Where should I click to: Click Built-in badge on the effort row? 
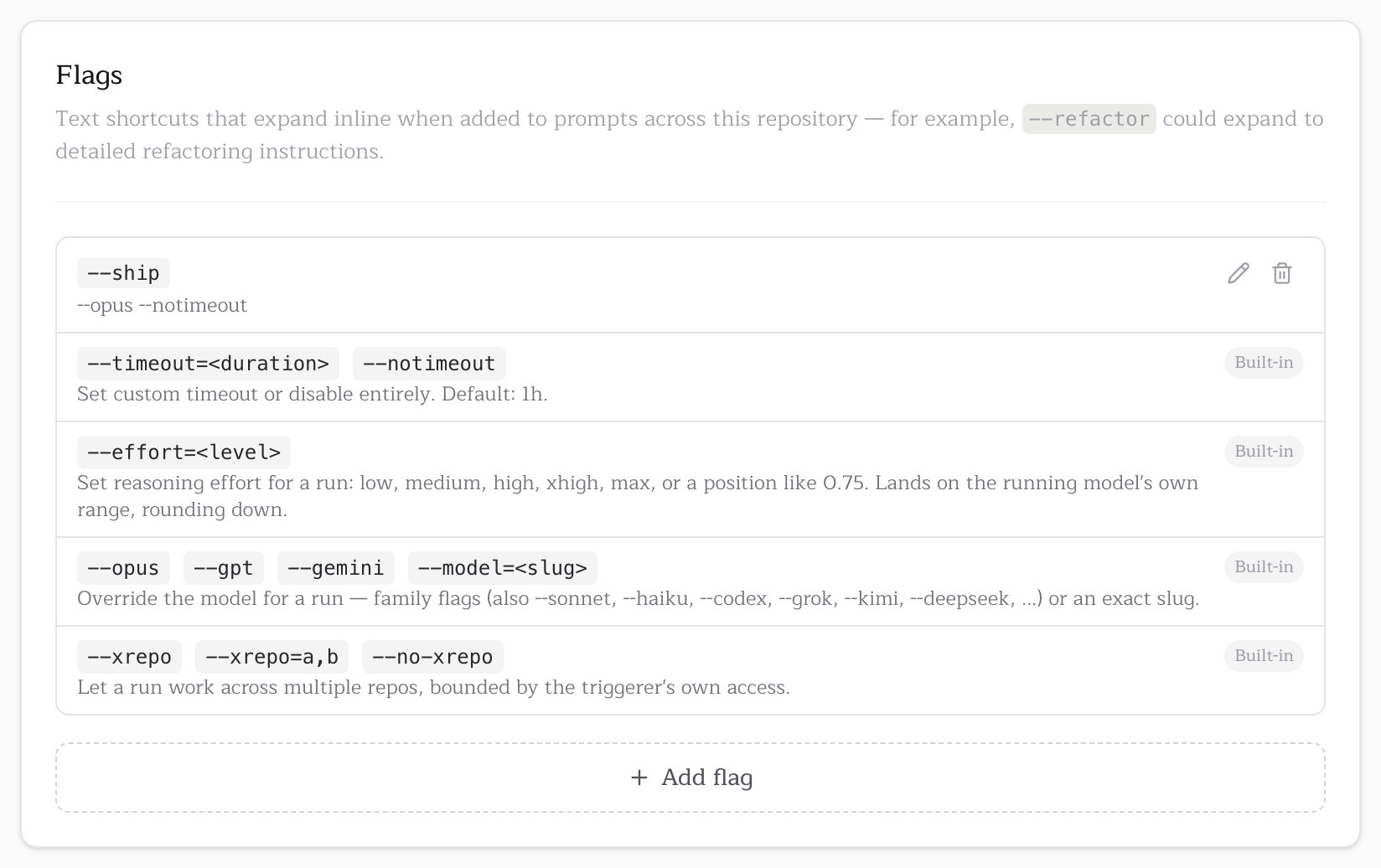click(1264, 452)
